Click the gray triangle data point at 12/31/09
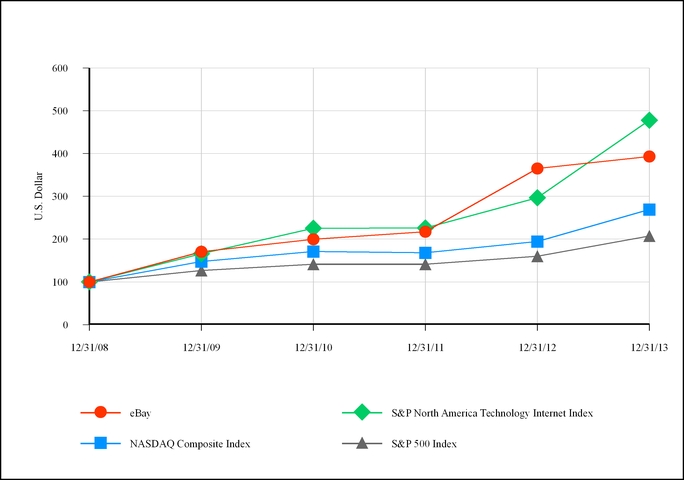Image resolution: width=684 pixels, height=480 pixels. coord(202,270)
